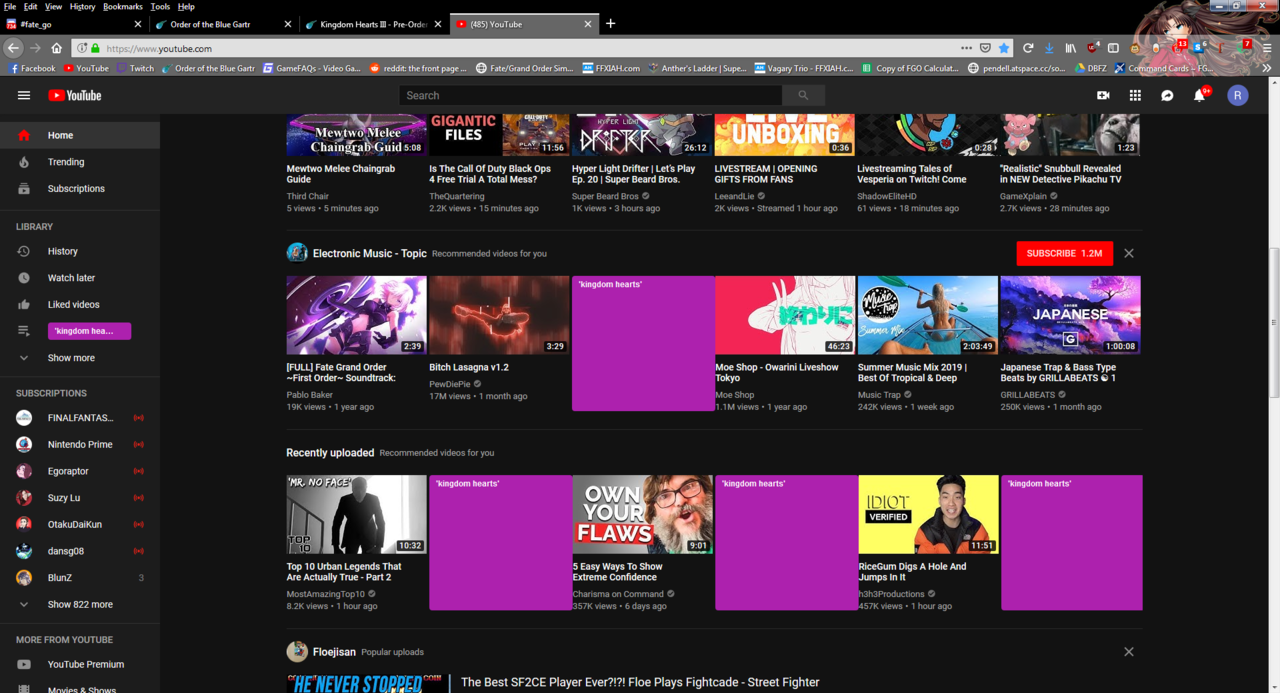Open Liked videos in the sidebar
This screenshot has height=693, width=1280.
pyautogui.click(x=80, y=305)
